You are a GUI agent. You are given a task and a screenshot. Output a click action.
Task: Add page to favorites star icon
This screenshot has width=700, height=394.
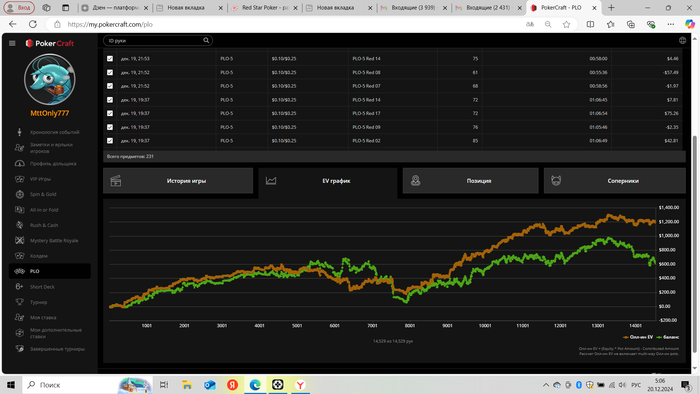point(566,25)
